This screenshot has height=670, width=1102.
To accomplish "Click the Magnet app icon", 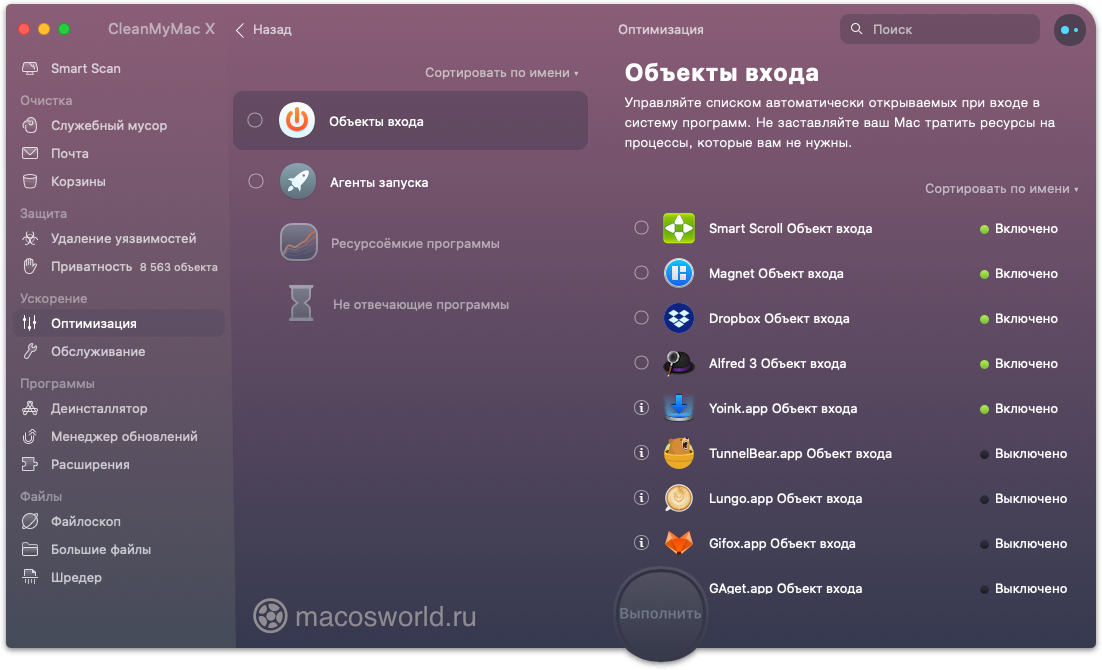I will point(679,273).
